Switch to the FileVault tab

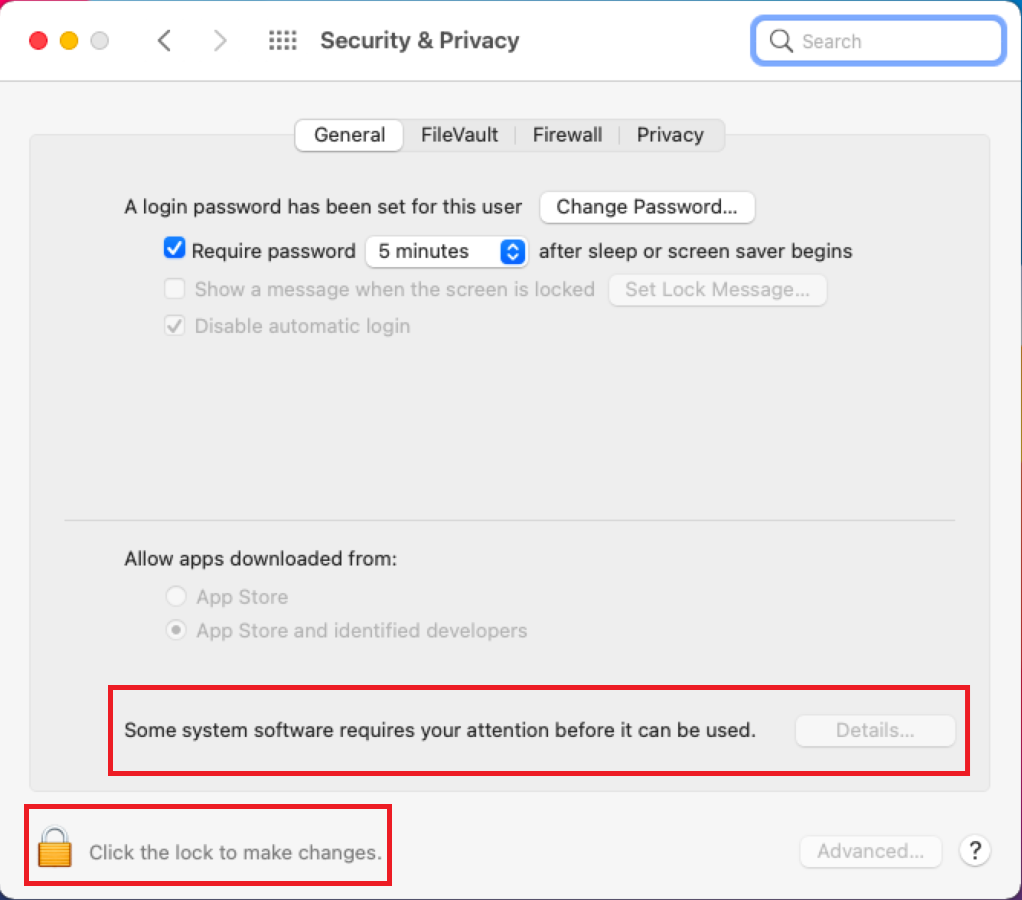(460, 135)
